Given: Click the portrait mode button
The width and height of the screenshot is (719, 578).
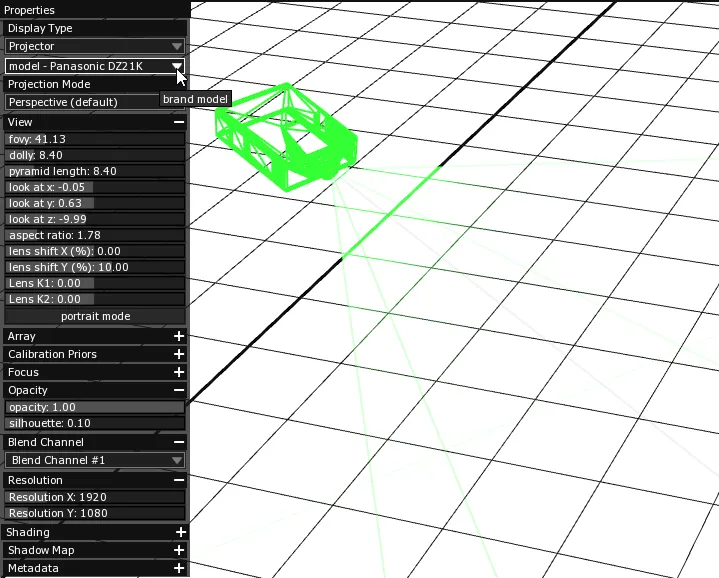Looking at the screenshot, I should [x=95, y=316].
